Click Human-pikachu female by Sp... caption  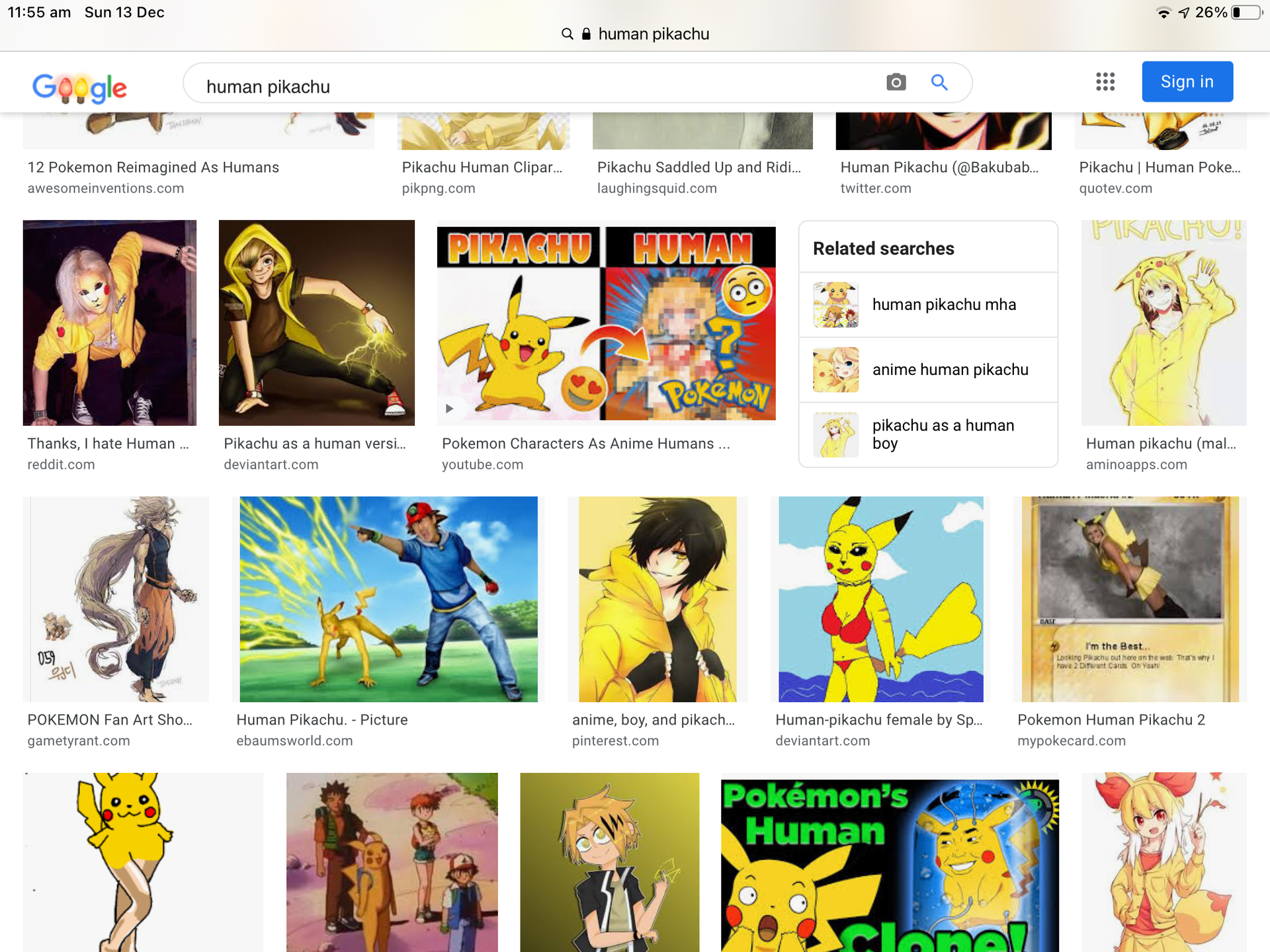pos(879,720)
